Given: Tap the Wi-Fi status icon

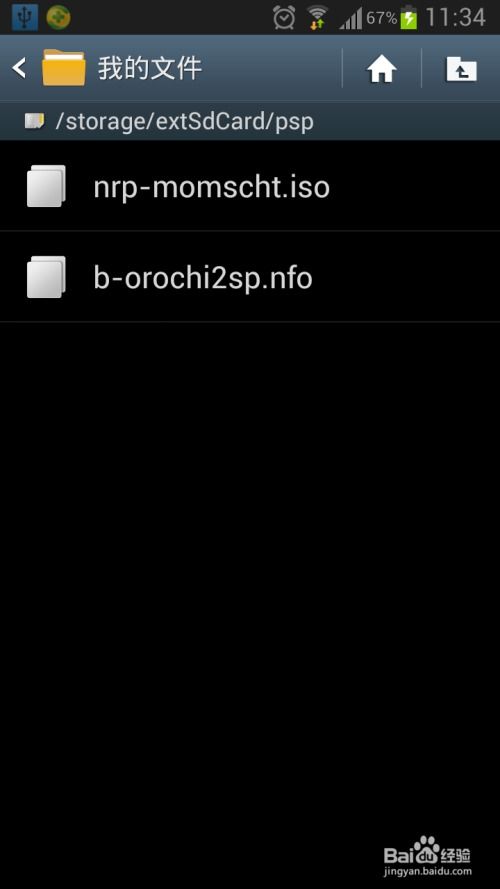Looking at the screenshot, I should [317, 18].
